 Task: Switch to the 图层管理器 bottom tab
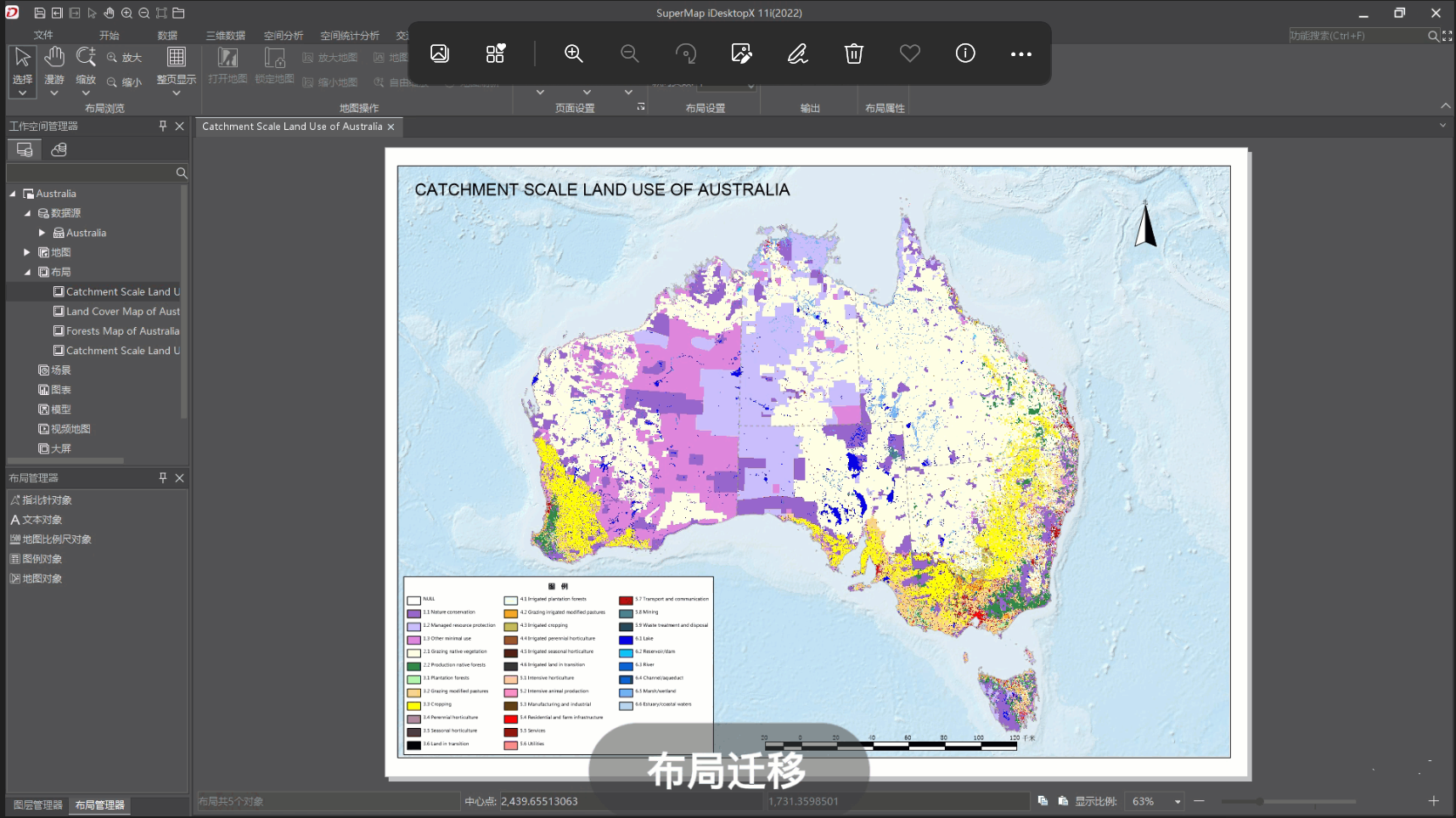(x=38, y=804)
